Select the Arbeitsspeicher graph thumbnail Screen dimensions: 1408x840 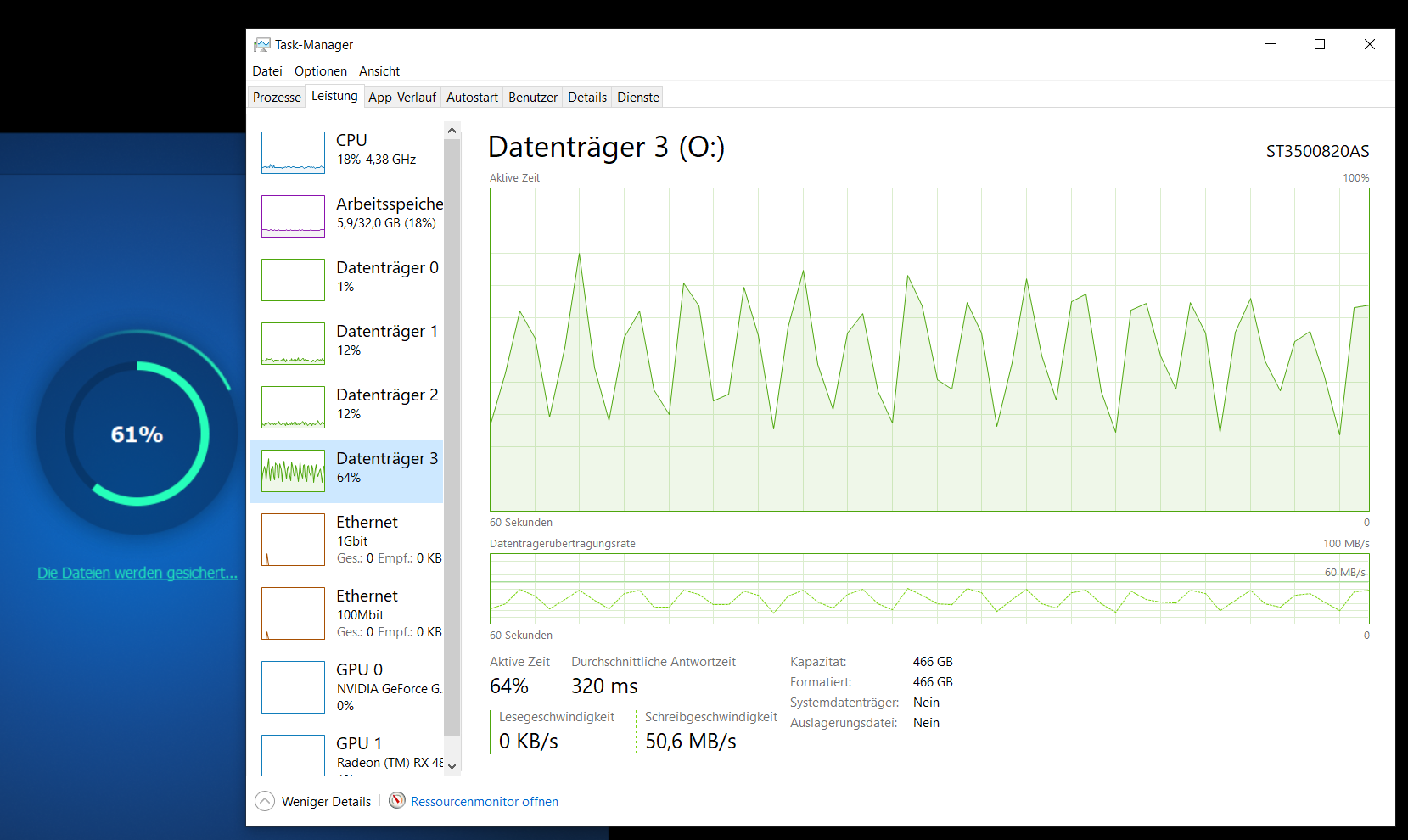pos(293,216)
